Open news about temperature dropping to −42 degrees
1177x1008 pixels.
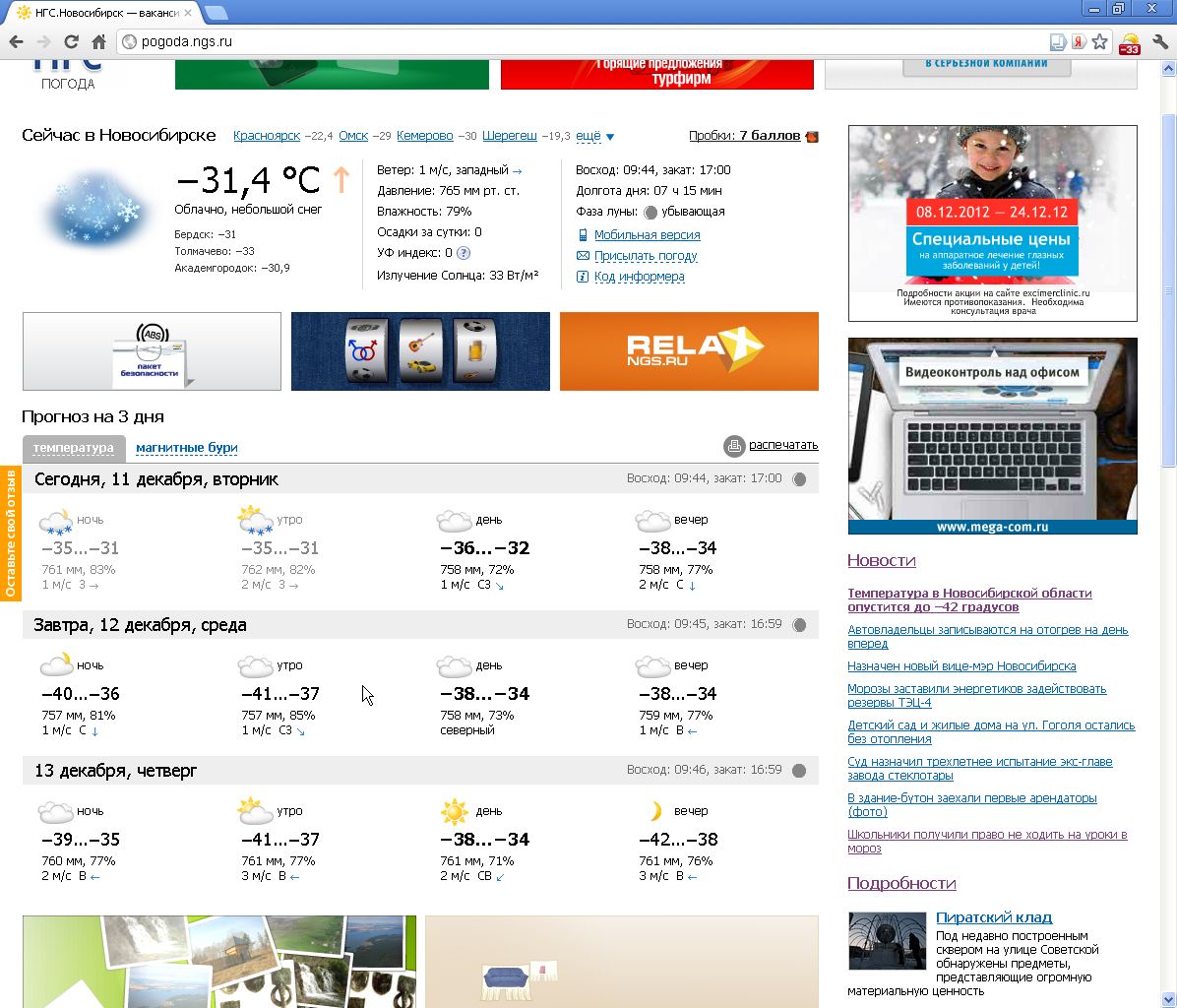coord(969,599)
